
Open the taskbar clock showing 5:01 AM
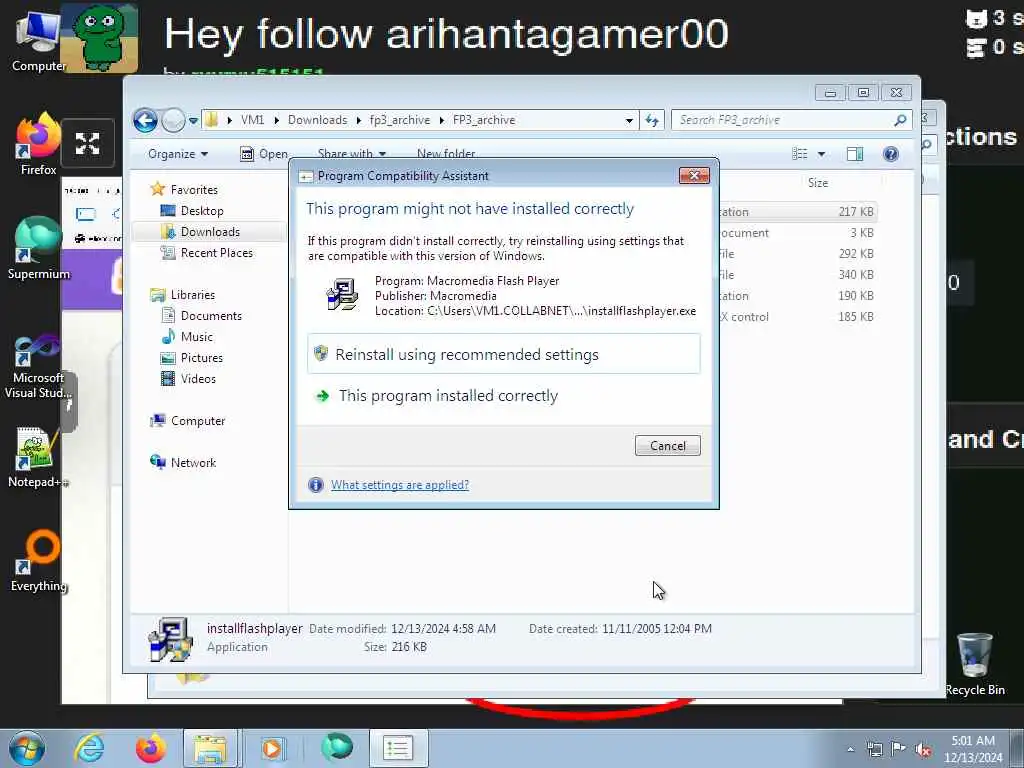click(973, 749)
